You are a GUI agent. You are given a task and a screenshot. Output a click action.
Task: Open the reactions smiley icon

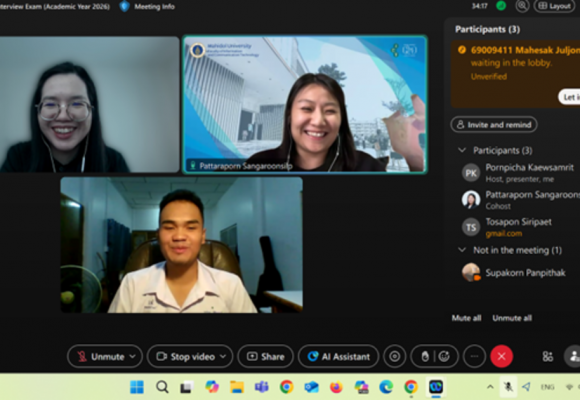444,356
